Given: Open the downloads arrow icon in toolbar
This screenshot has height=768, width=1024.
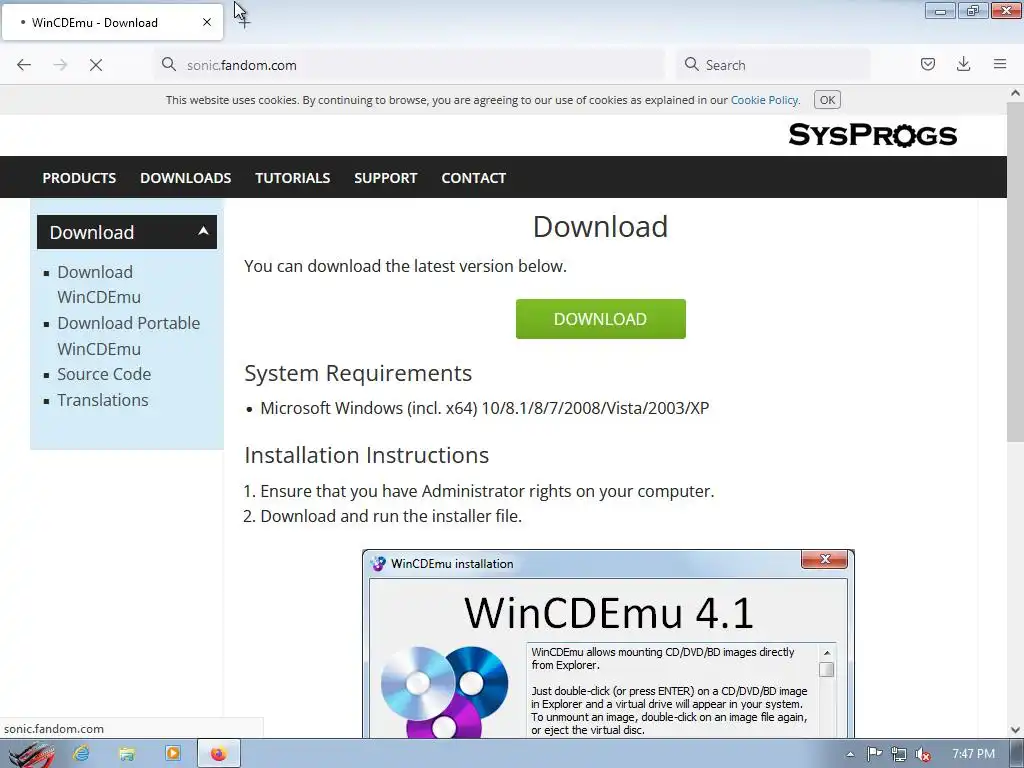Looking at the screenshot, I should 963,64.
